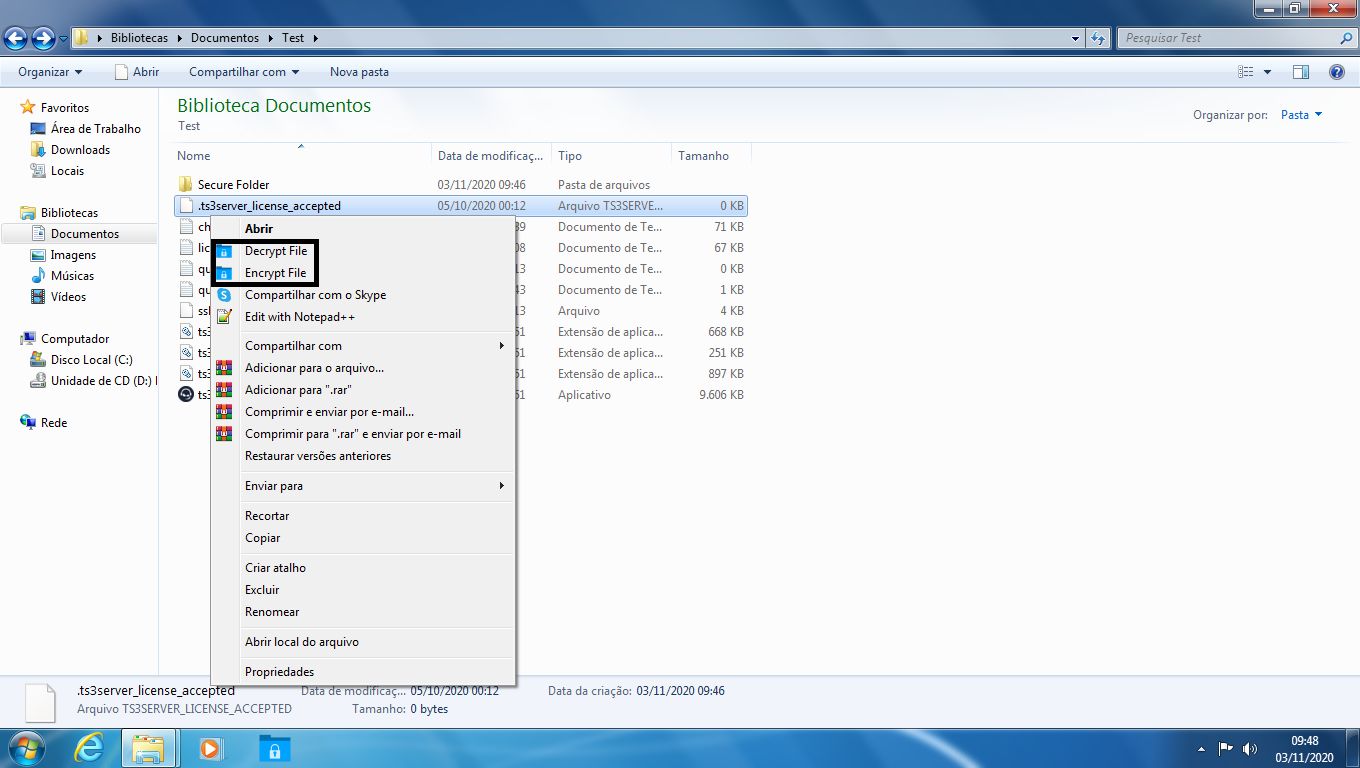Click WinRAR icon beside Adicionar para o arquivo
The height and width of the screenshot is (768, 1360).
tap(225, 368)
